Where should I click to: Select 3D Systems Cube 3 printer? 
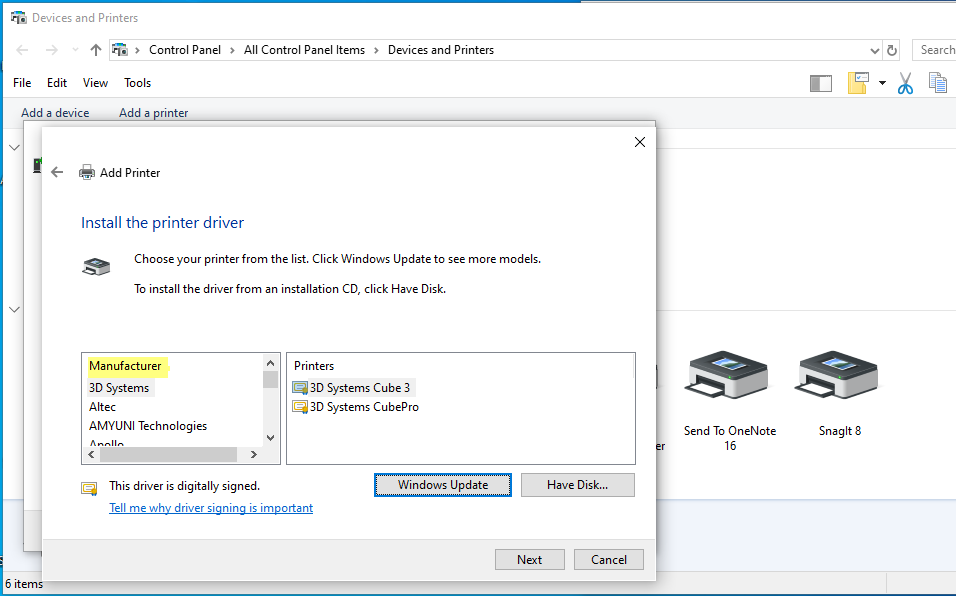(x=360, y=388)
